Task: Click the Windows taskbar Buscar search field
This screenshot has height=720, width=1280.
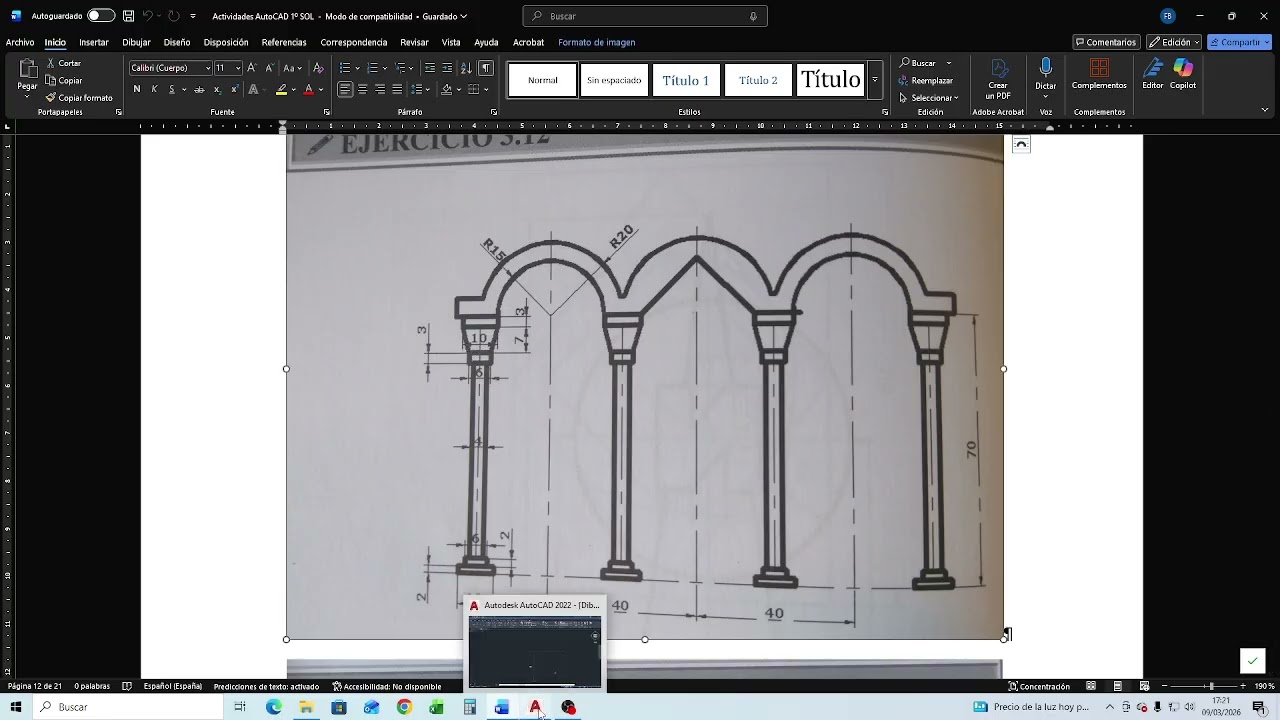Action: coord(130,707)
